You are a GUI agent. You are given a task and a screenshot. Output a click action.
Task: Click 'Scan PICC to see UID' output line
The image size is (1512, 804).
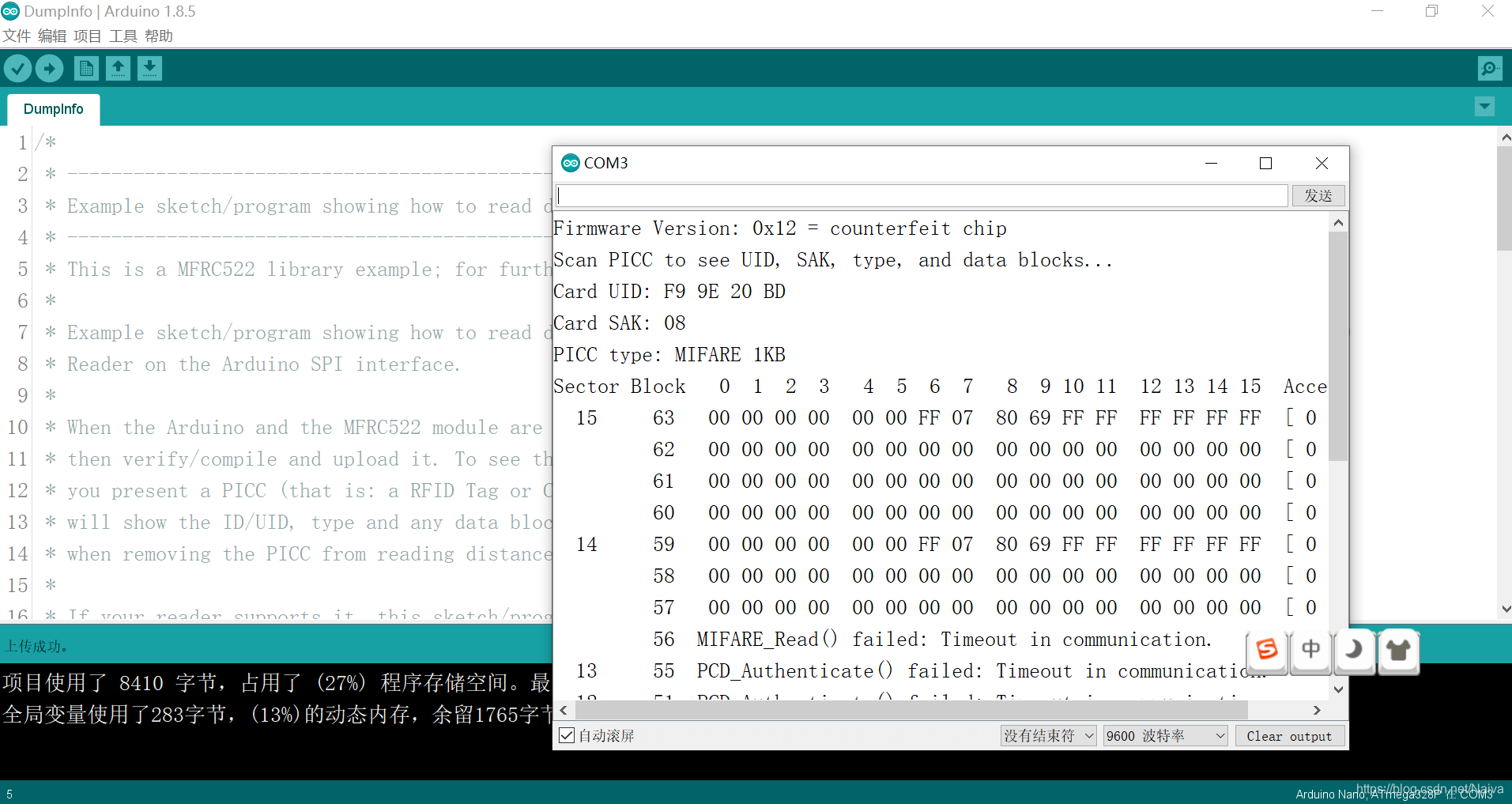833,260
